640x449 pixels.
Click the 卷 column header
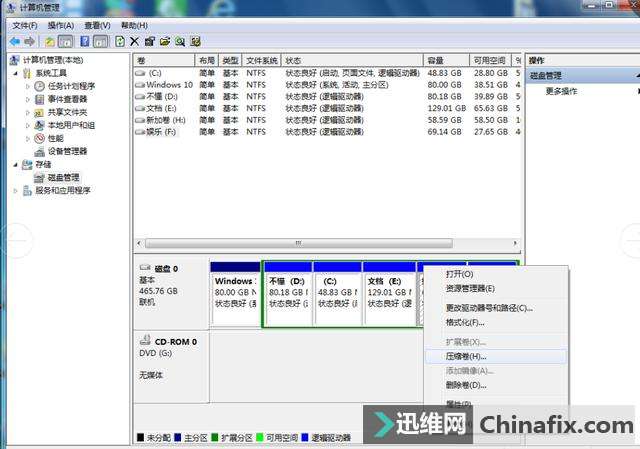tap(164, 60)
